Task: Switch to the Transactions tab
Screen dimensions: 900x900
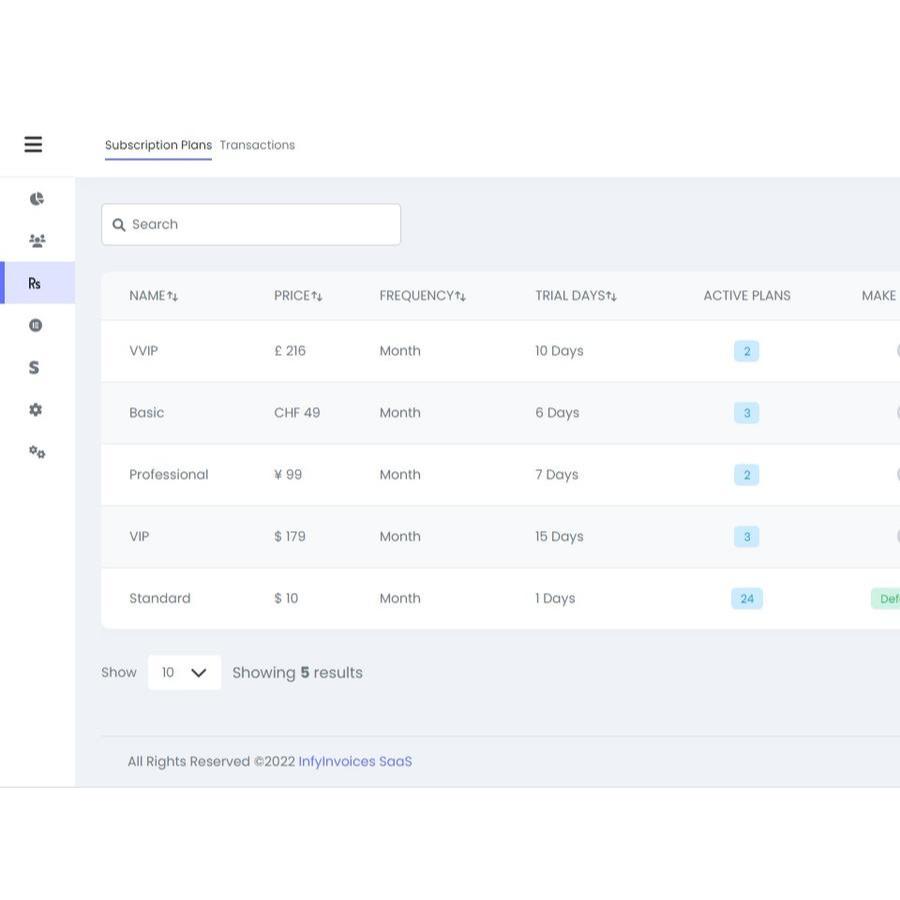Action: 257,145
